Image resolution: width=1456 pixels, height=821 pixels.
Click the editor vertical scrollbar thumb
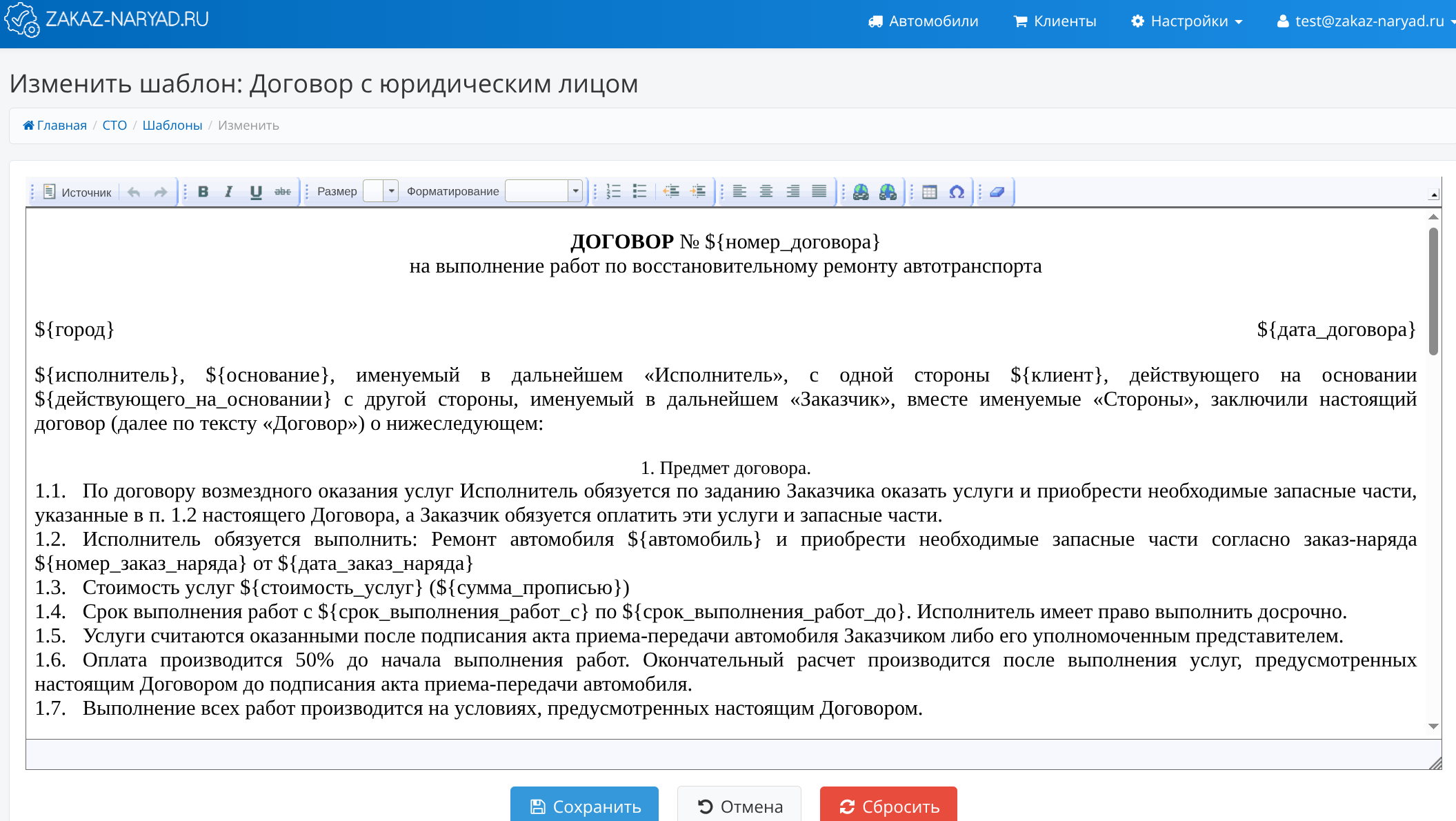1433,290
